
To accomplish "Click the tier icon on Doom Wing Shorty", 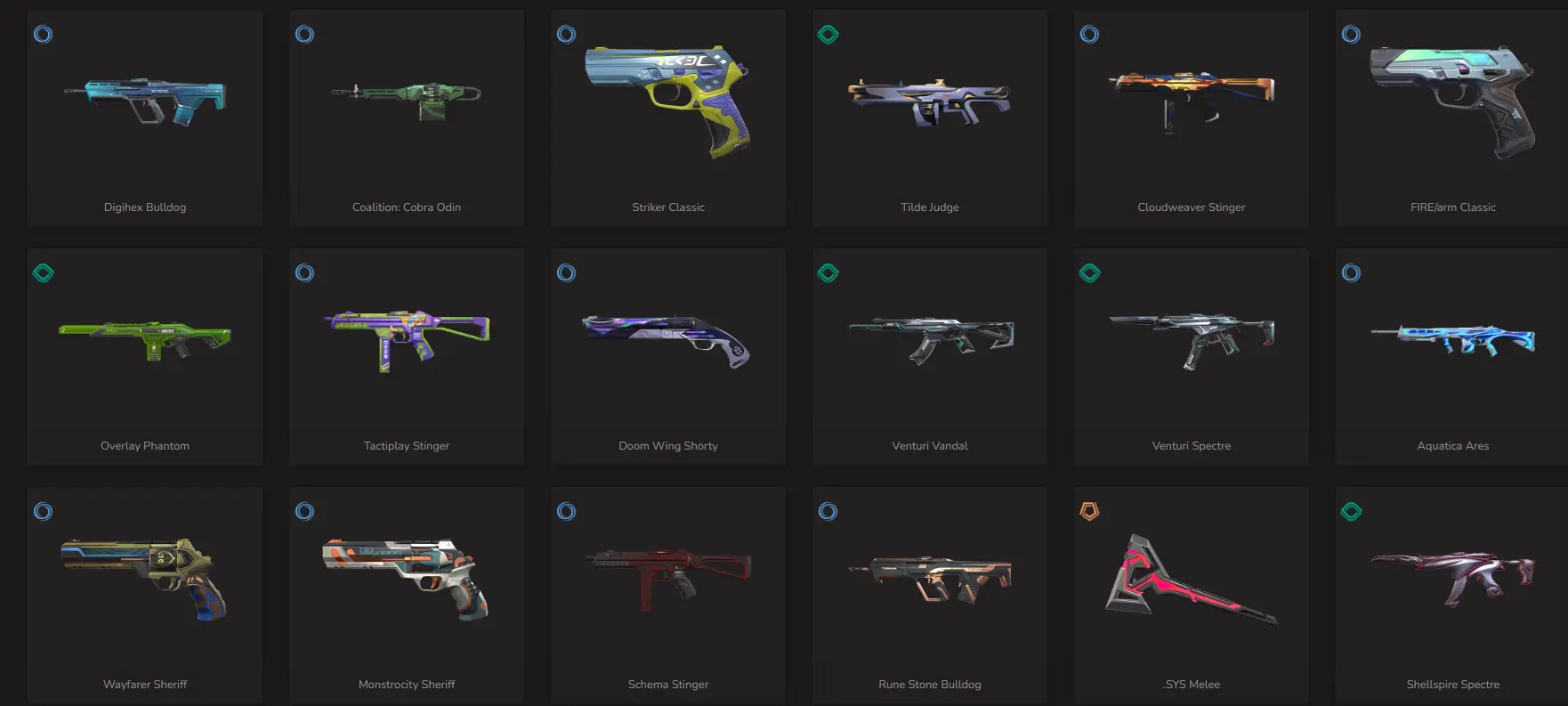I will click(566, 273).
